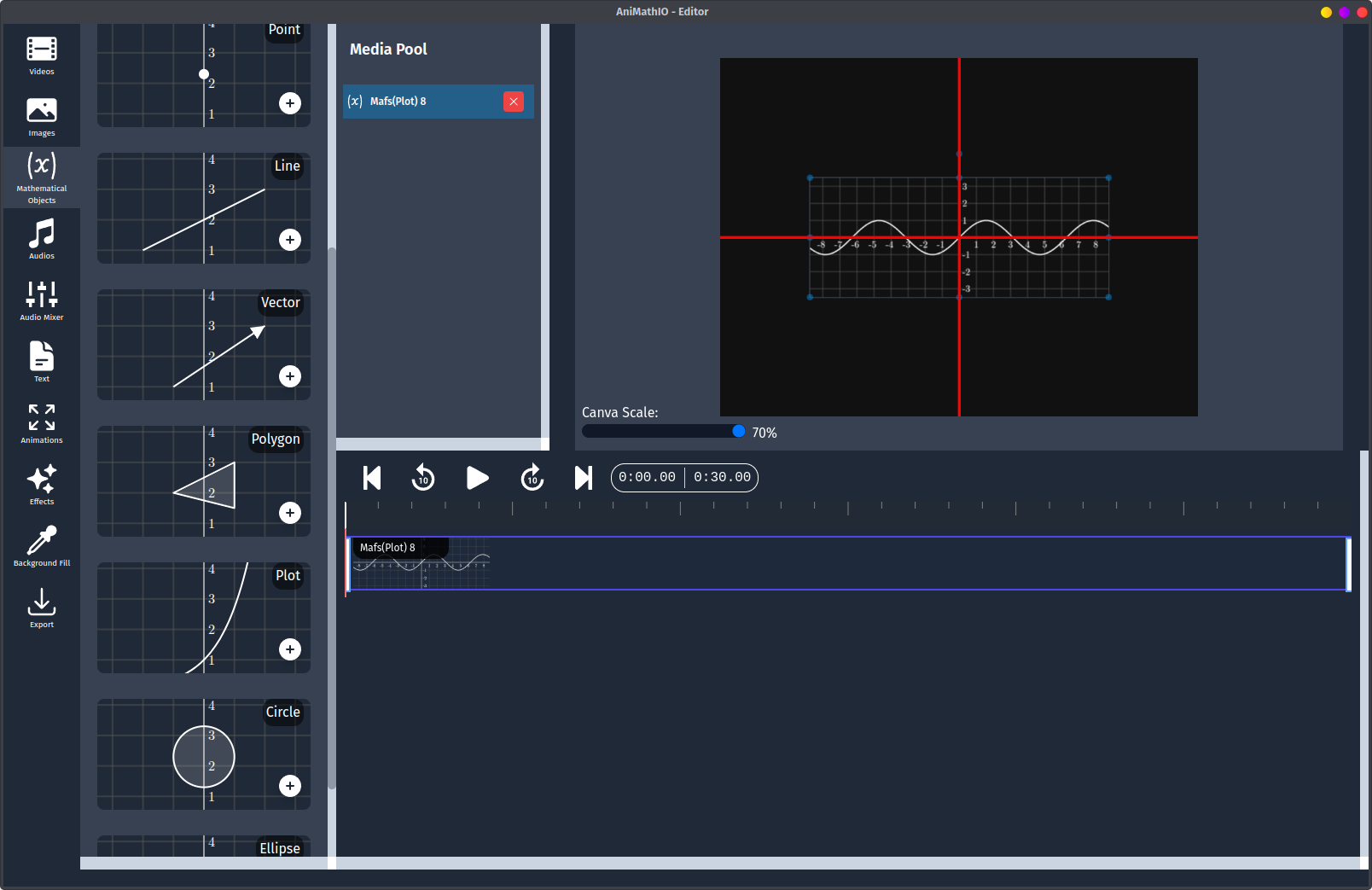Select the Mafs(Plot) 8 media pool item
This screenshot has width=1372, height=890.
[439, 102]
